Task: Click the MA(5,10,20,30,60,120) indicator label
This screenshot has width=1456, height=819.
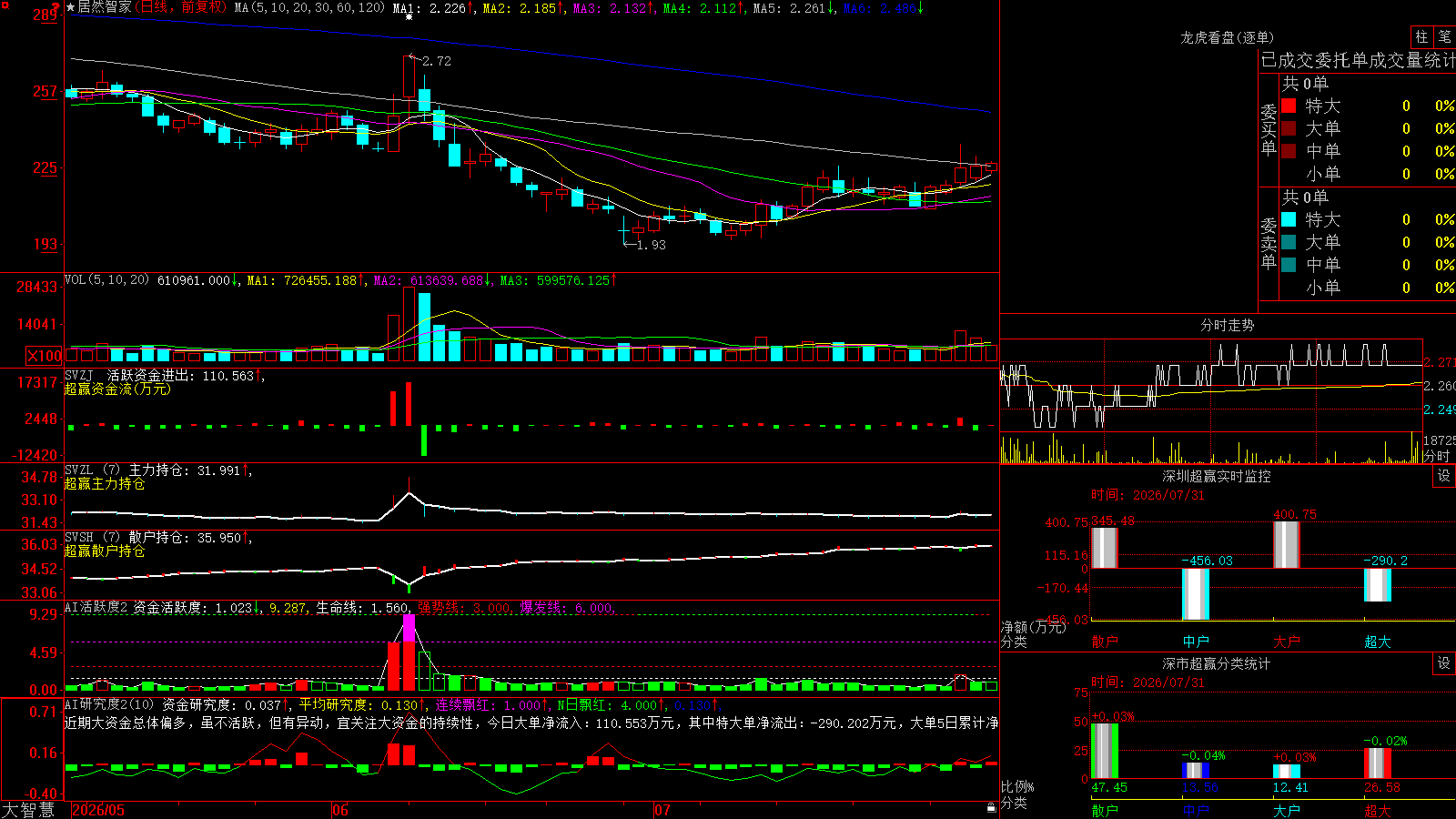Action: [x=310, y=7]
